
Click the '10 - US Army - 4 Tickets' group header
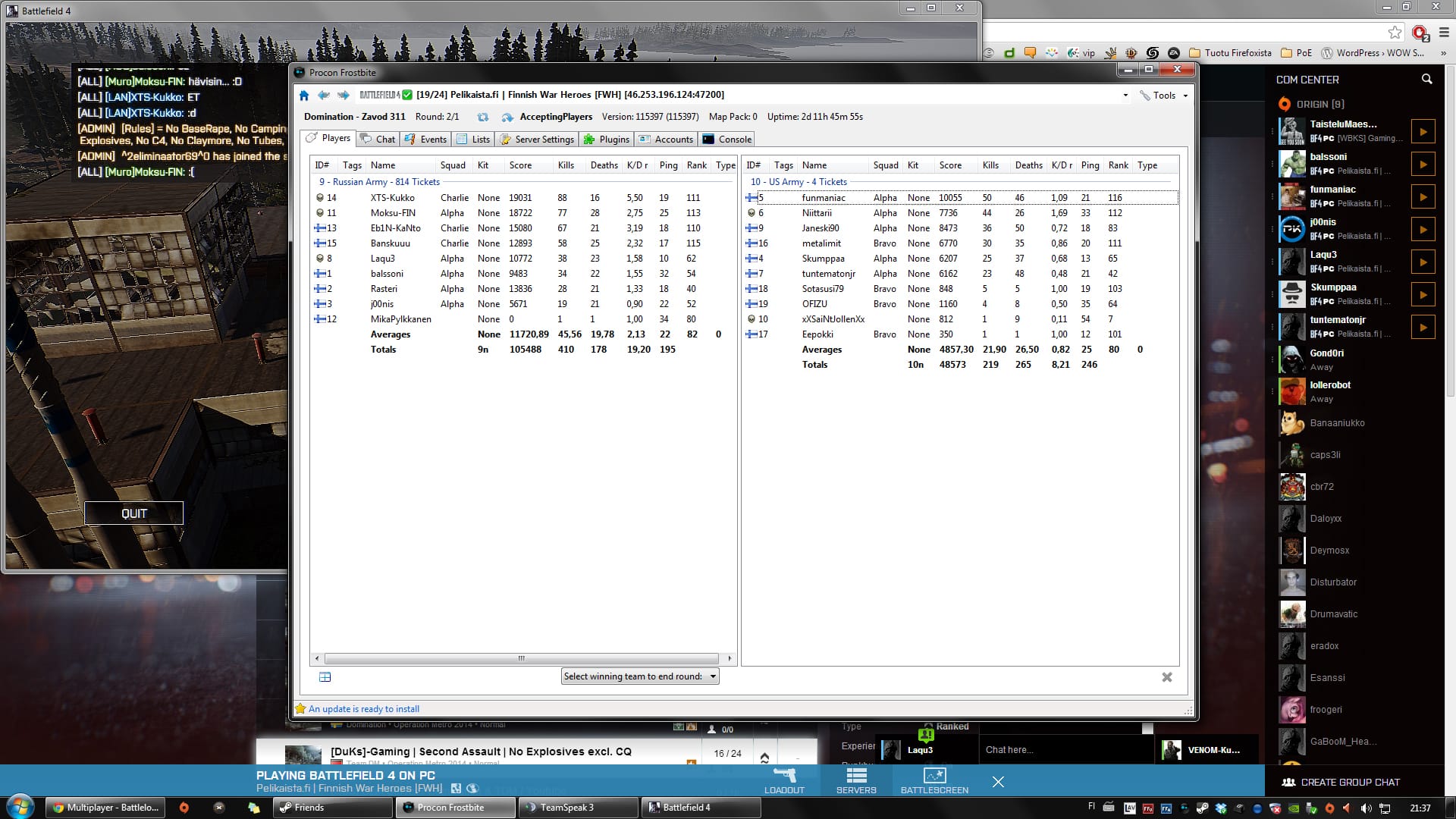(799, 182)
